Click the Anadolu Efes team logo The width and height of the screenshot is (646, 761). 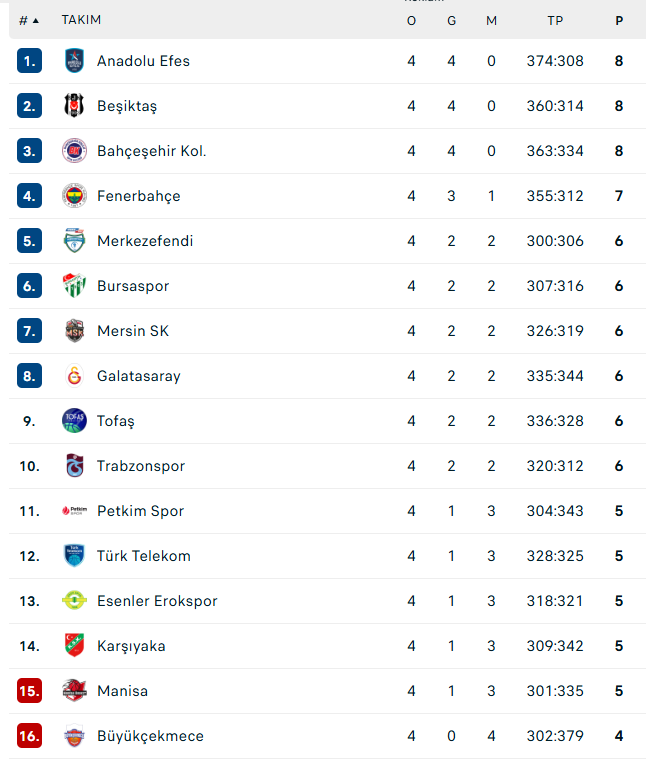pyautogui.click(x=75, y=61)
